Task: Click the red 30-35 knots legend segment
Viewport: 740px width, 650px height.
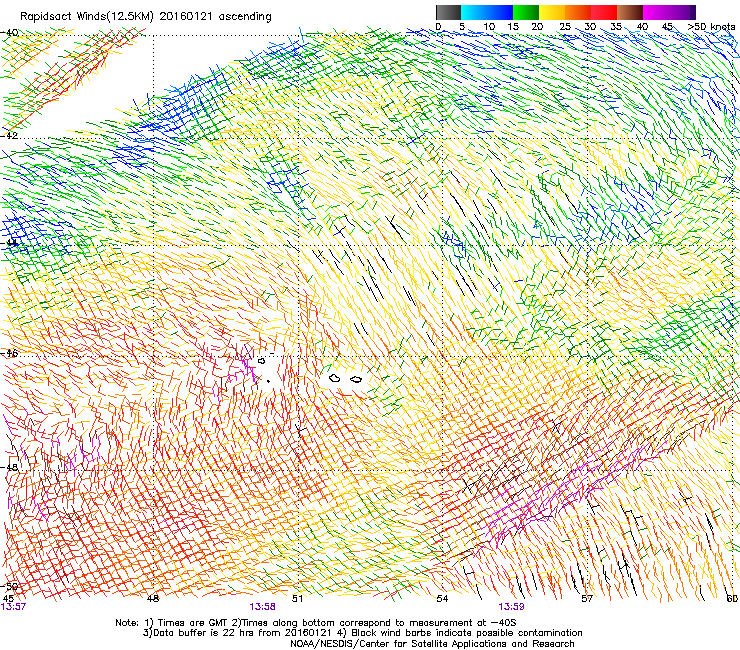Action: [604, 12]
